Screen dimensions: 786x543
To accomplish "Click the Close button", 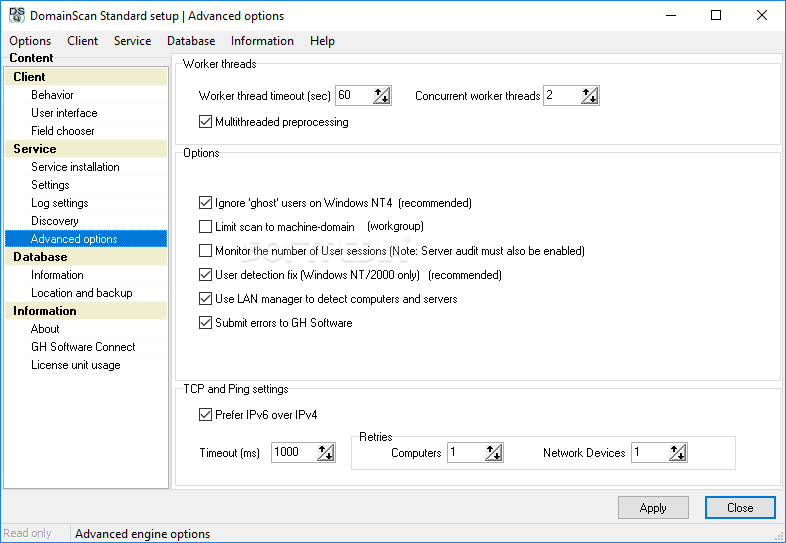I will (x=740, y=508).
